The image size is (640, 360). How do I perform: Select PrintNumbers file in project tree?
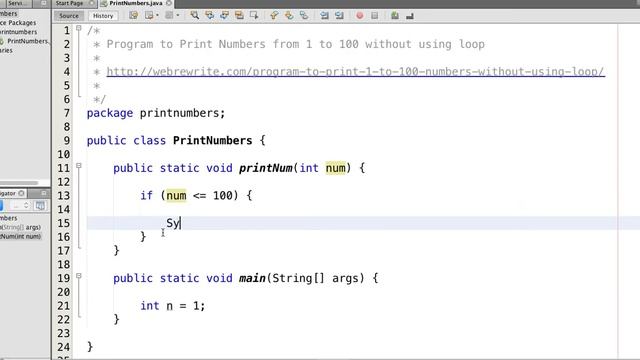click(27, 41)
